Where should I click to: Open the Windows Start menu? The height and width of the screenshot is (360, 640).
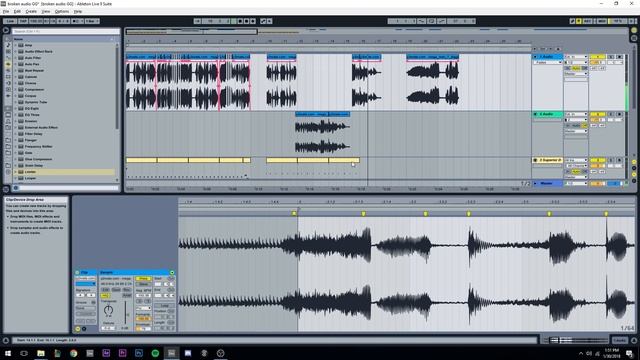pyautogui.click(x=8, y=353)
